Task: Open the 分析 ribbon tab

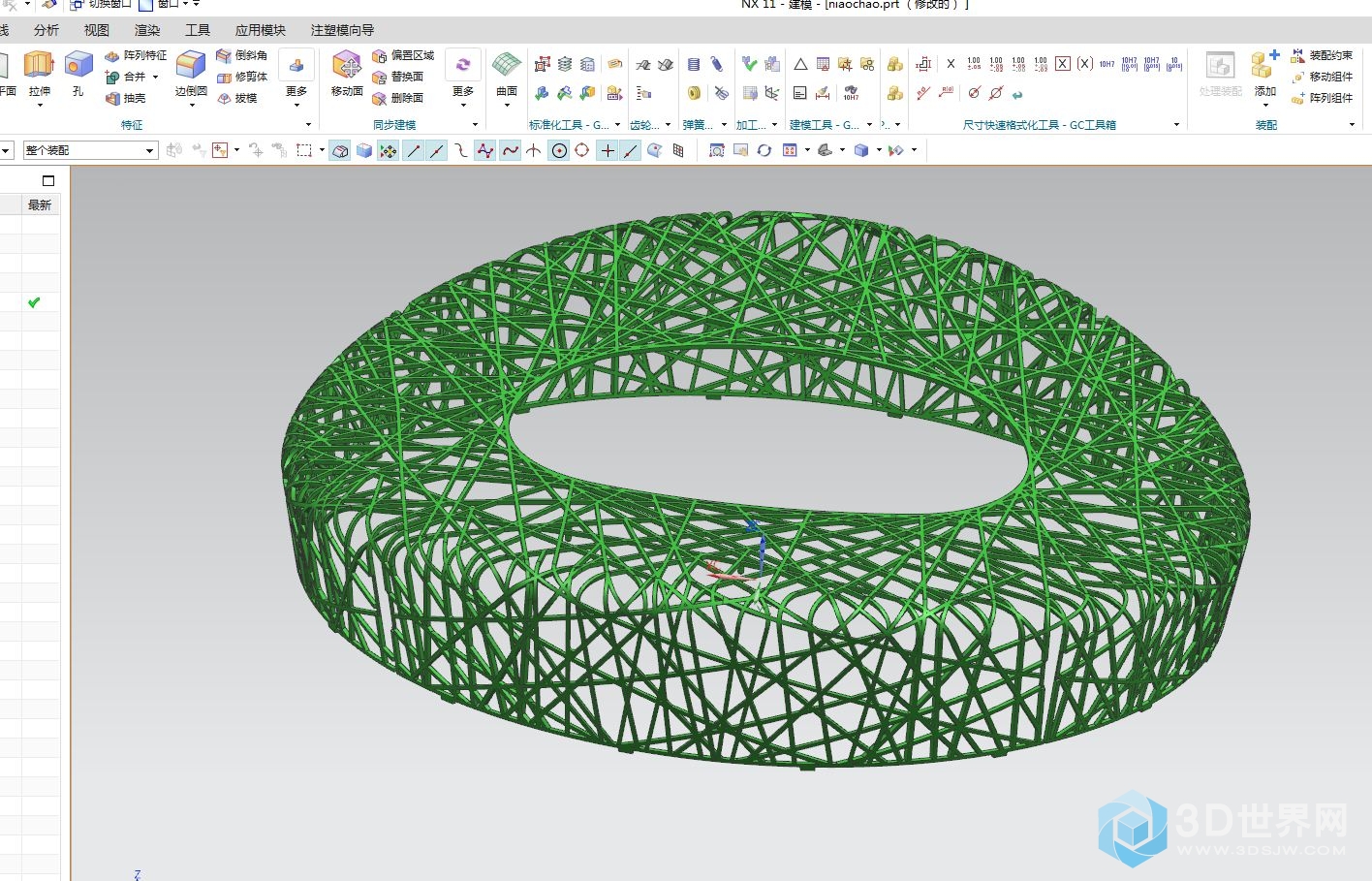Action: pyautogui.click(x=47, y=30)
